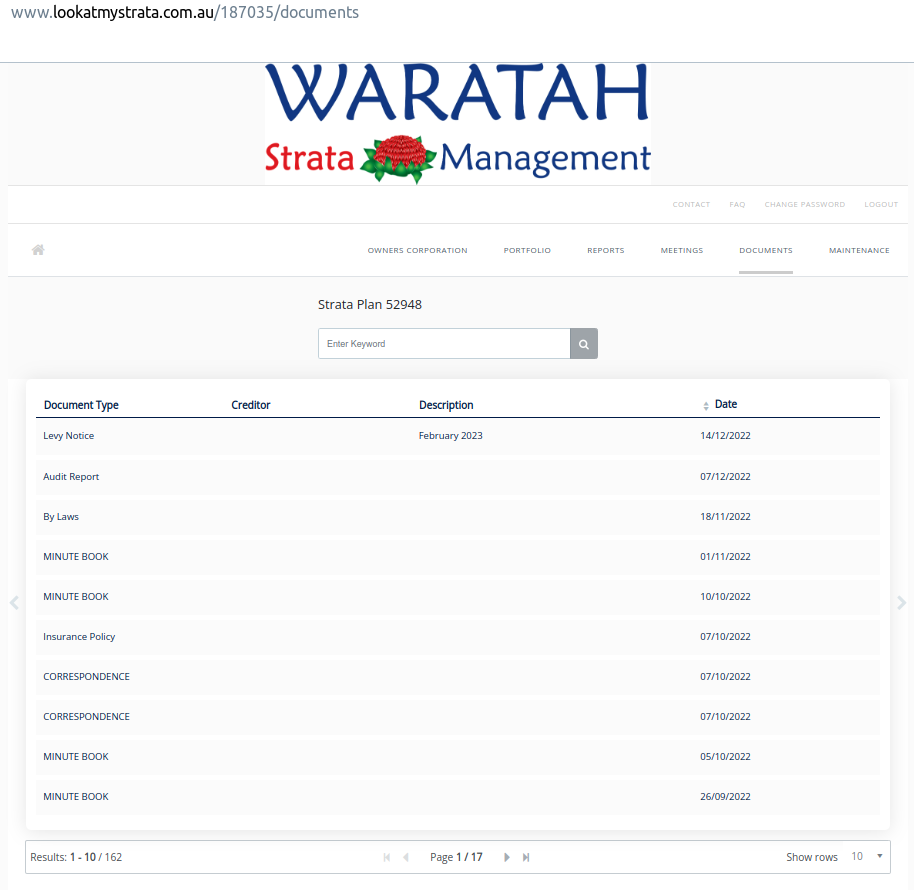914x890 pixels.
Task: Click the date 14/12/2022
Action: pos(725,436)
